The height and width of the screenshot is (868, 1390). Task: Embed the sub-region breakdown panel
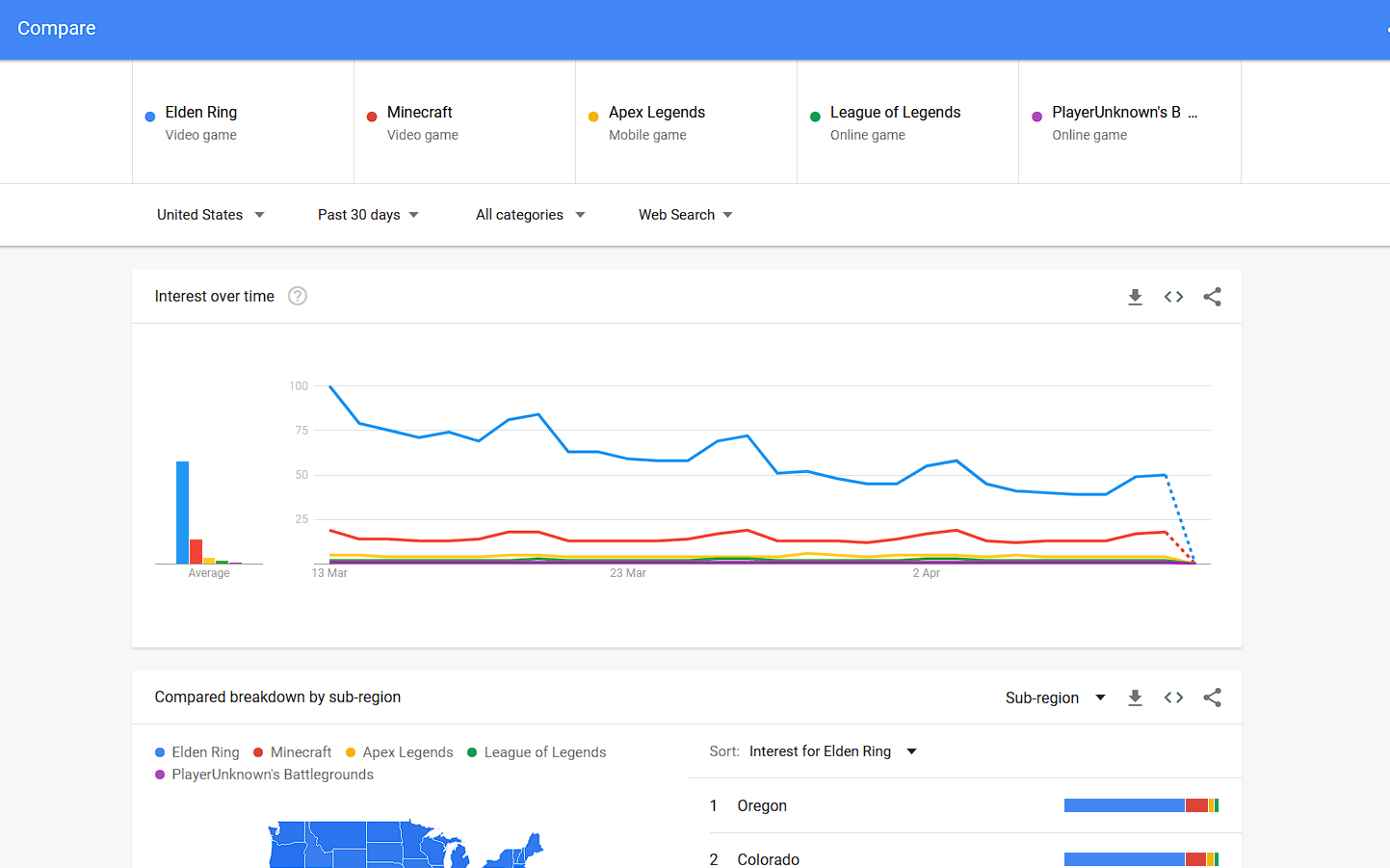coord(1173,697)
